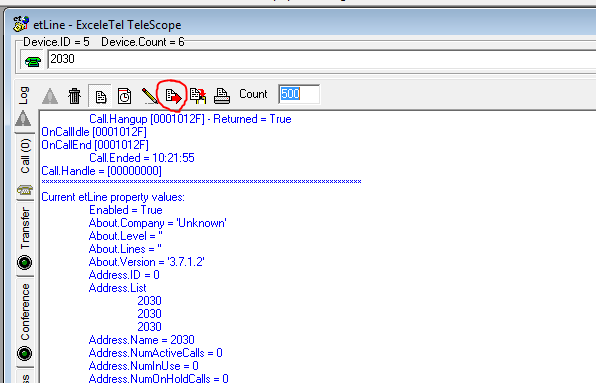The image size is (596, 383).
Task: Click the 'Device.Count = 6' label
Action: [x=143, y=42]
